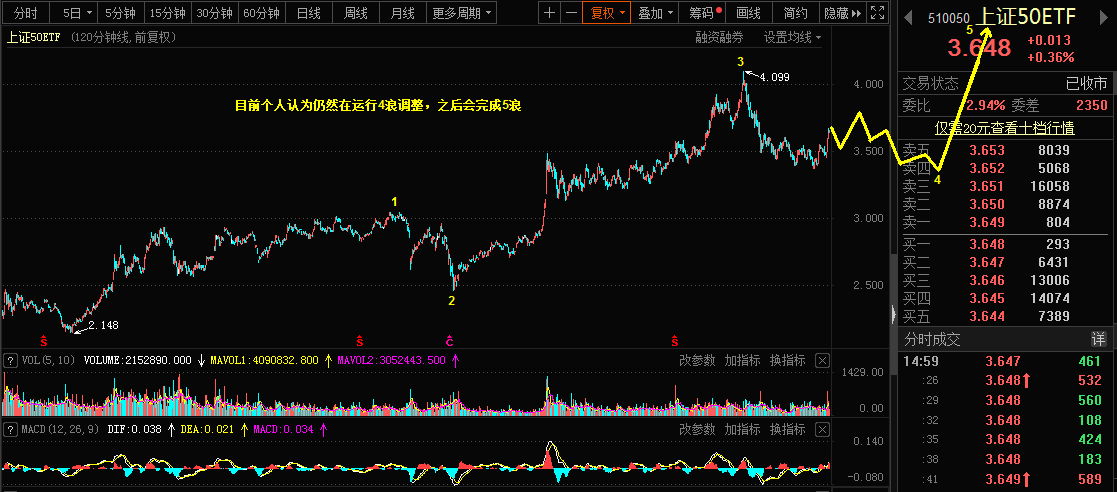
Task: Click the 14:59 trade tick row
Action: (x=1006, y=362)
